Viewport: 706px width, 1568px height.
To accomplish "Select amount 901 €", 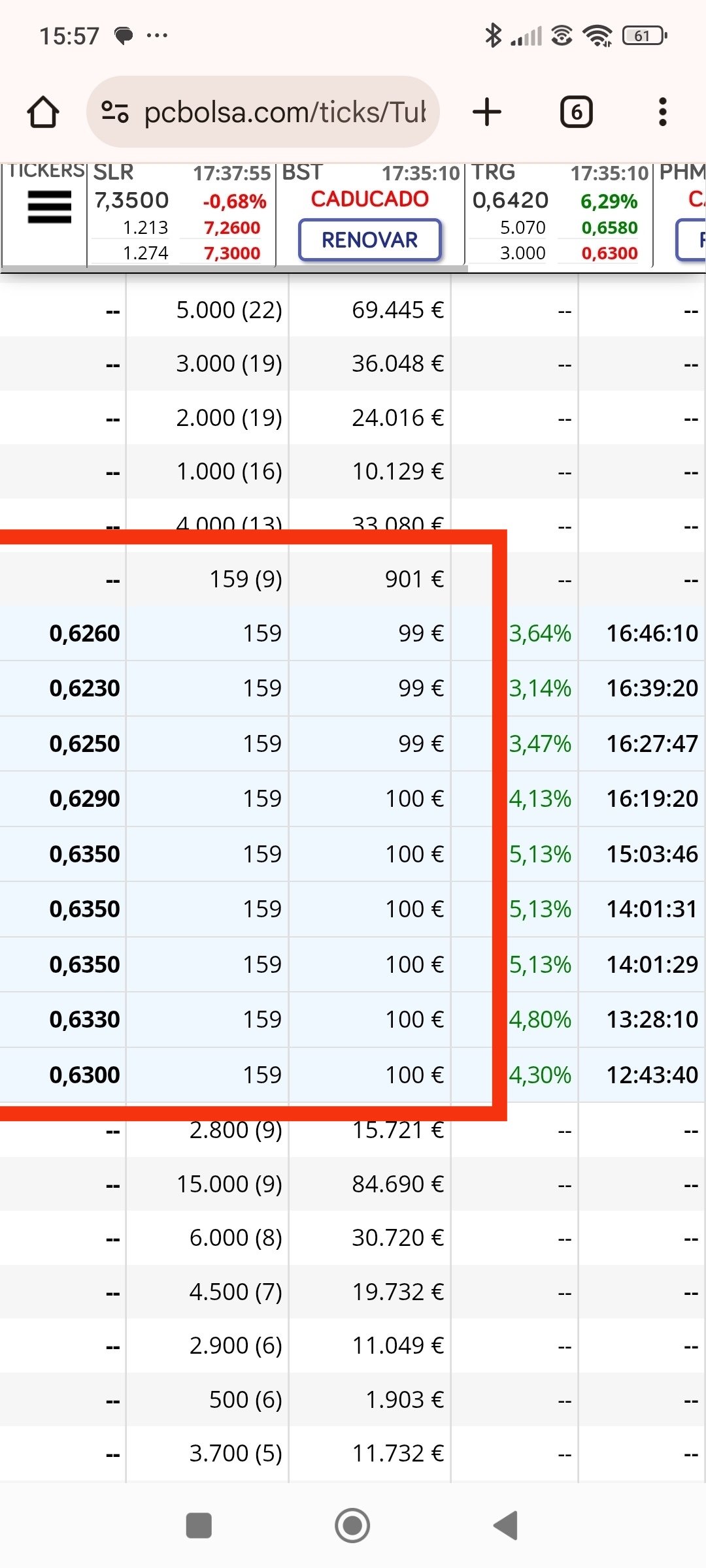I will pos(414,579).
